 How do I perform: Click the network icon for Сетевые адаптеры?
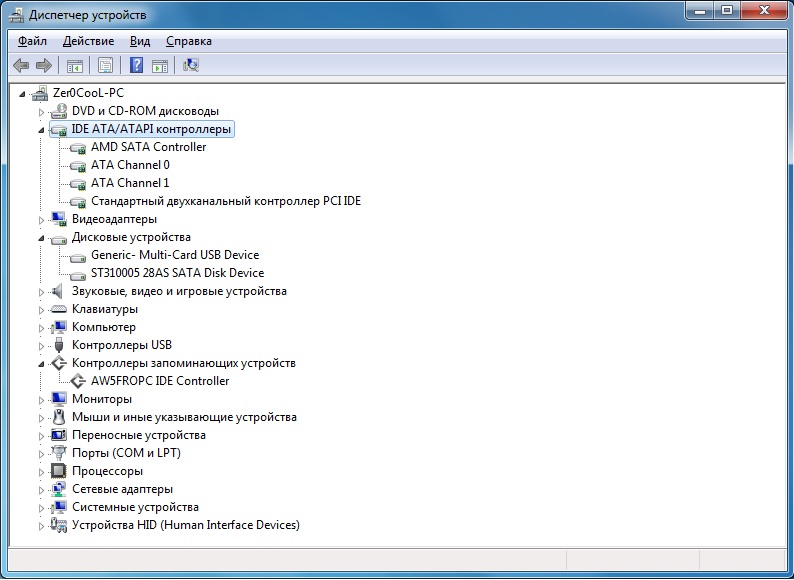pyautogui.click(x=59, y=489)
